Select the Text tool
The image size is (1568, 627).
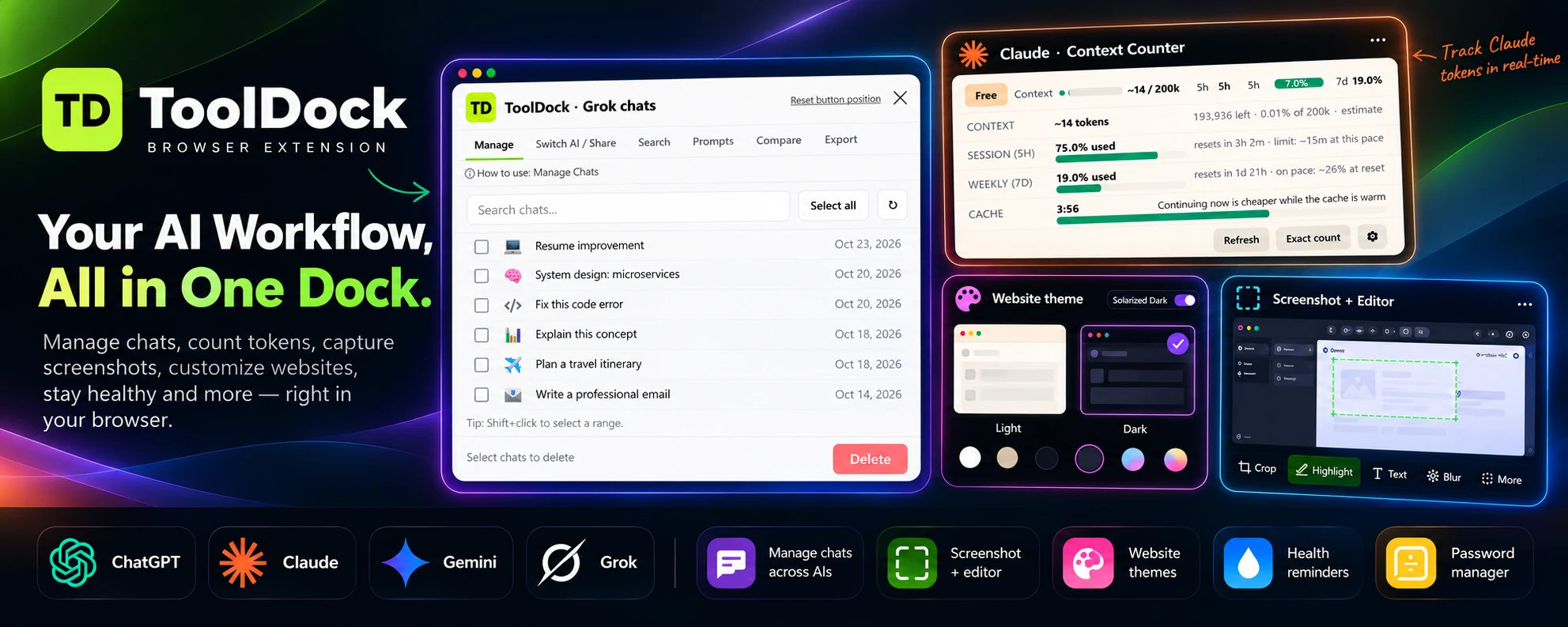click(x=1389, y=474)
